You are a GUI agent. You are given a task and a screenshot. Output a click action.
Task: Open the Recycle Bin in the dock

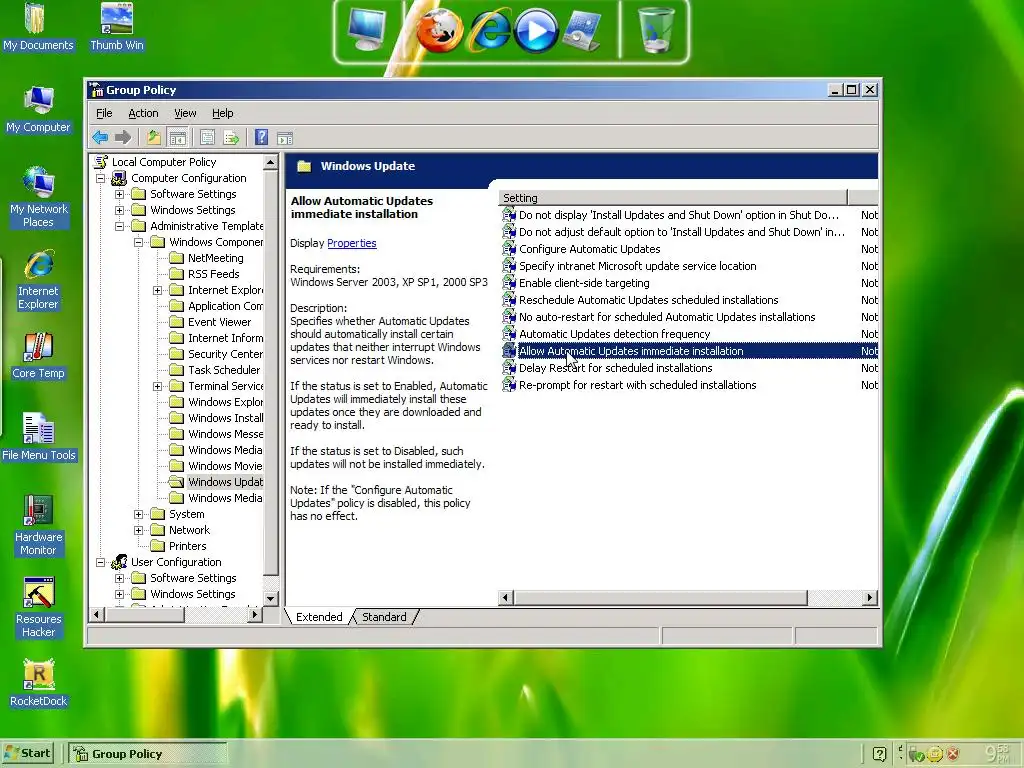(655, 29)
